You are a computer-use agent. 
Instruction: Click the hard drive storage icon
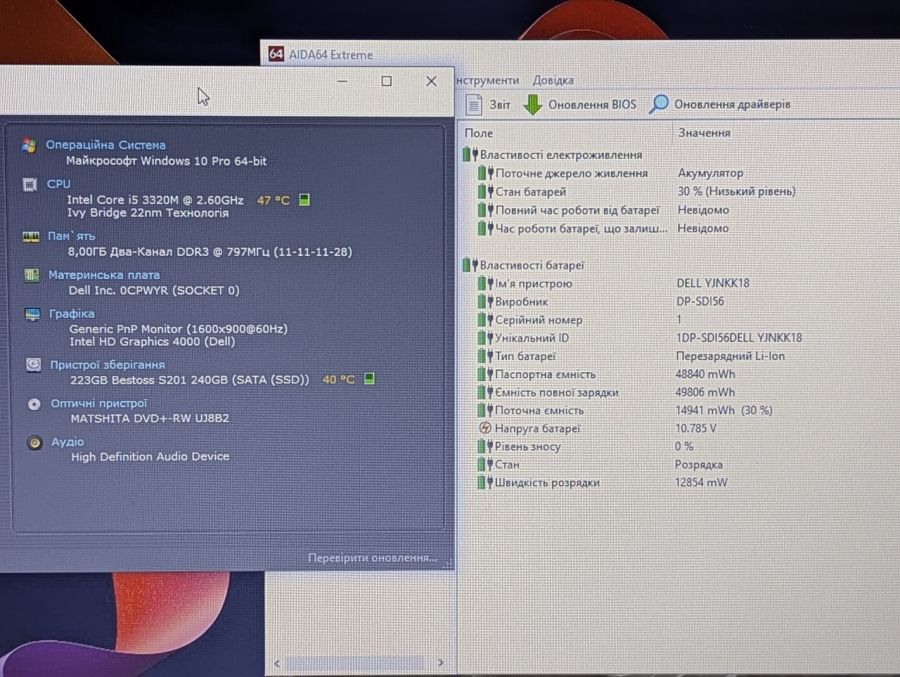[33, 365]
